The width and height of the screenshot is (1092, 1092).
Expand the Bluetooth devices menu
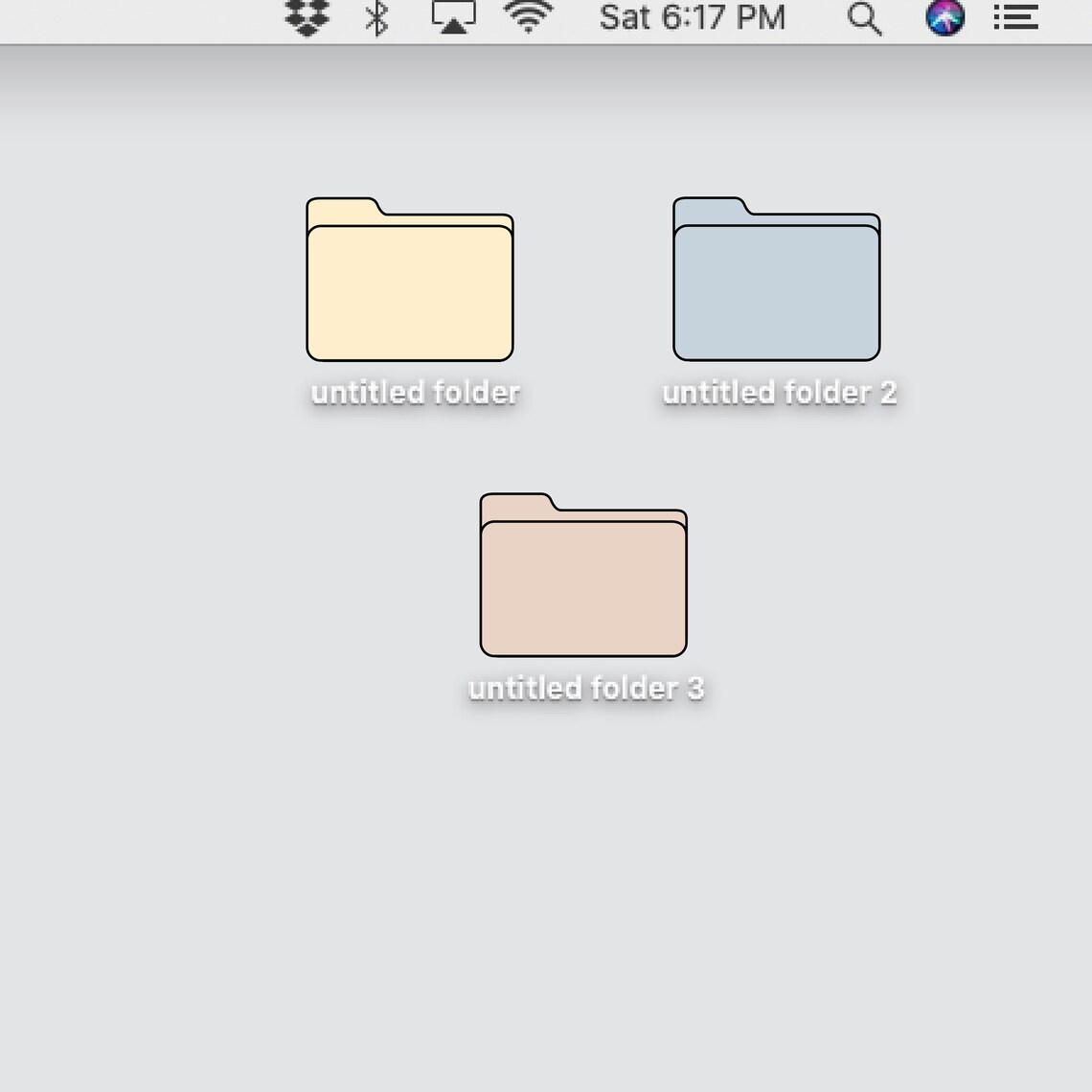point(375,17)
